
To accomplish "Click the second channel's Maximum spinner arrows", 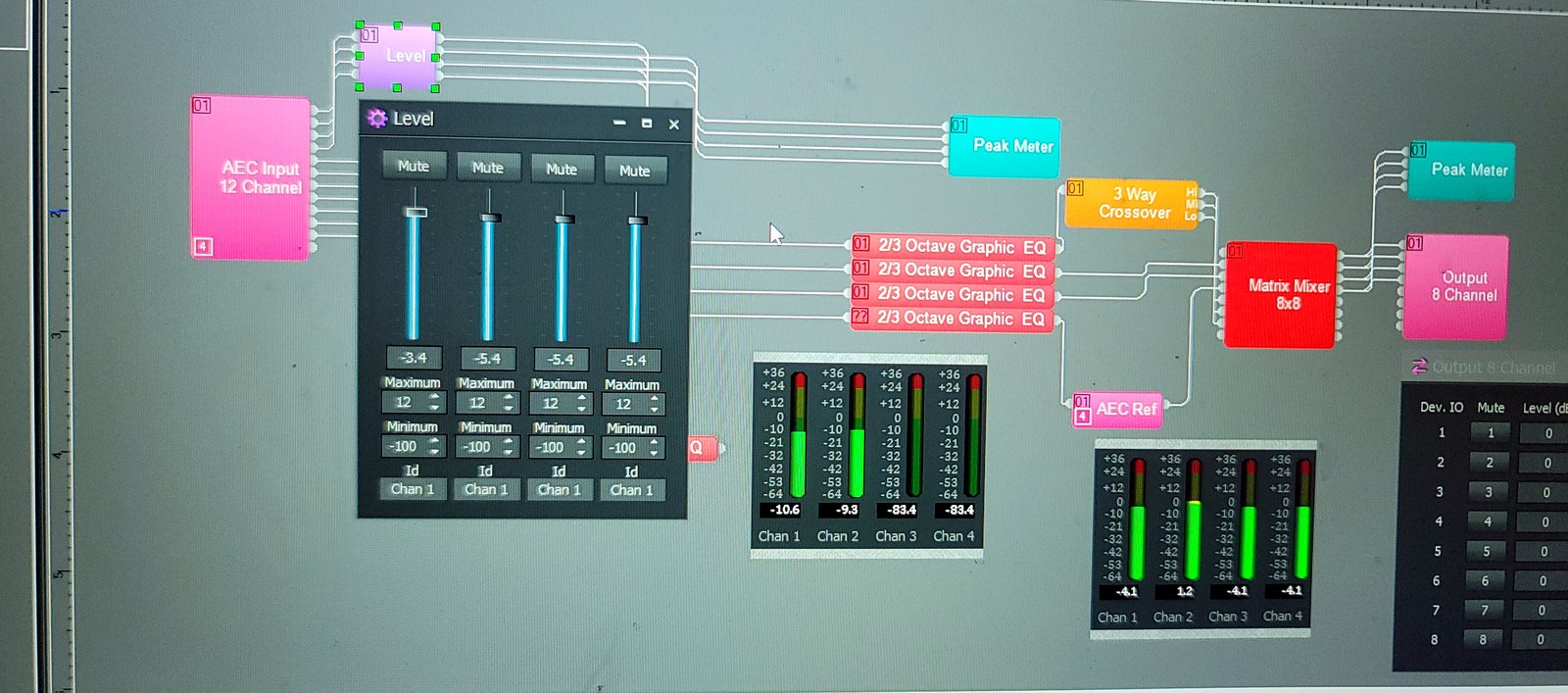I will point(509,403).
